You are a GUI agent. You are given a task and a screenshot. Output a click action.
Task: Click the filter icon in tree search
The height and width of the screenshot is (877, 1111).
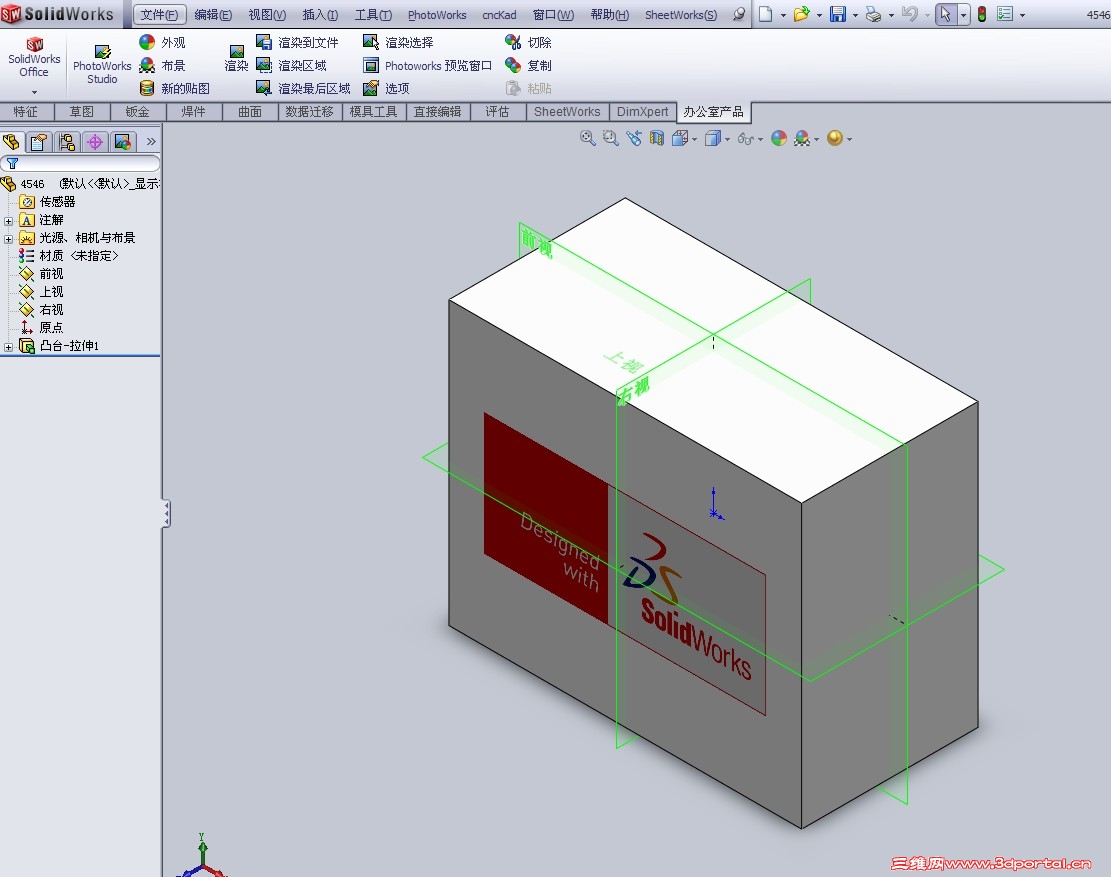(12, 164)
